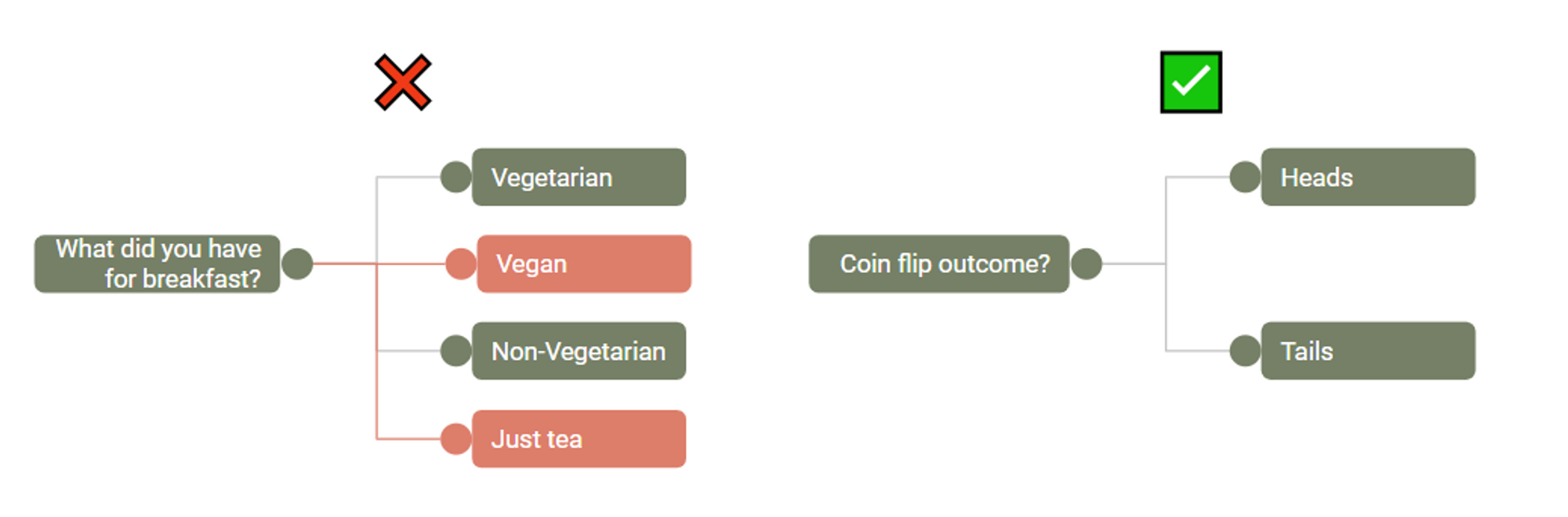
Task: Click the green checkmark icon
Action: [1191, 82]
